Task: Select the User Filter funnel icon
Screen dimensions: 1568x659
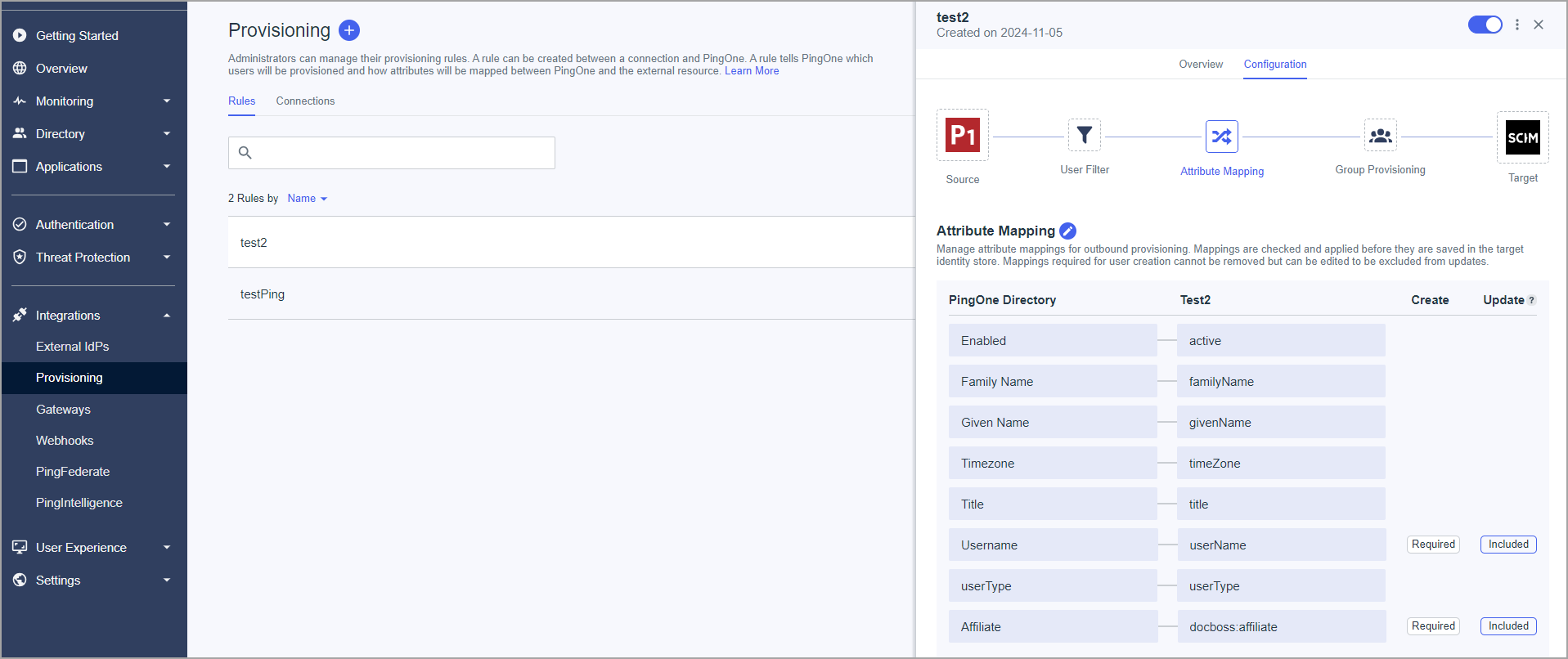Action: coord(1085,135)
